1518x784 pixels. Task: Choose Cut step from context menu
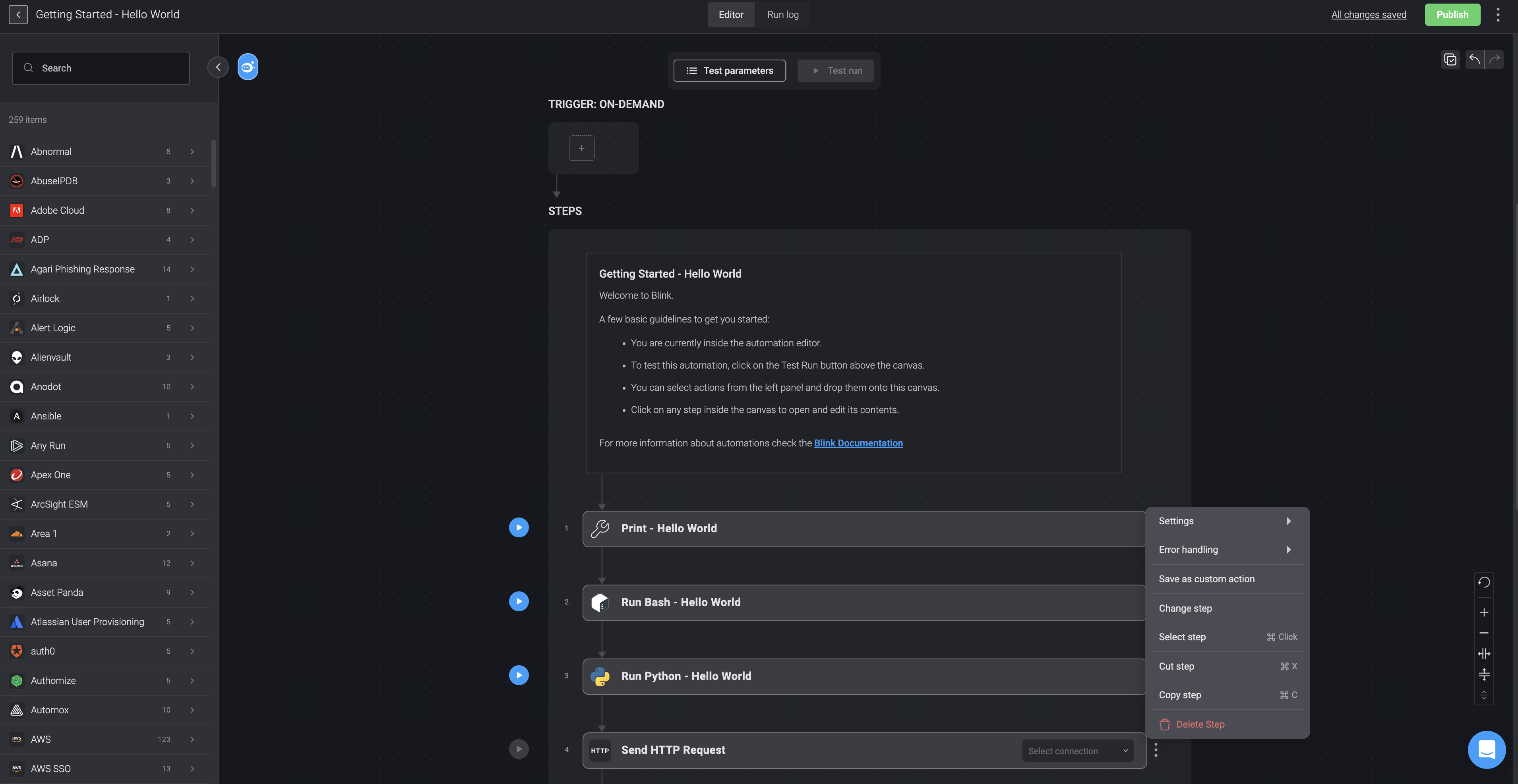coord(1227,666)
